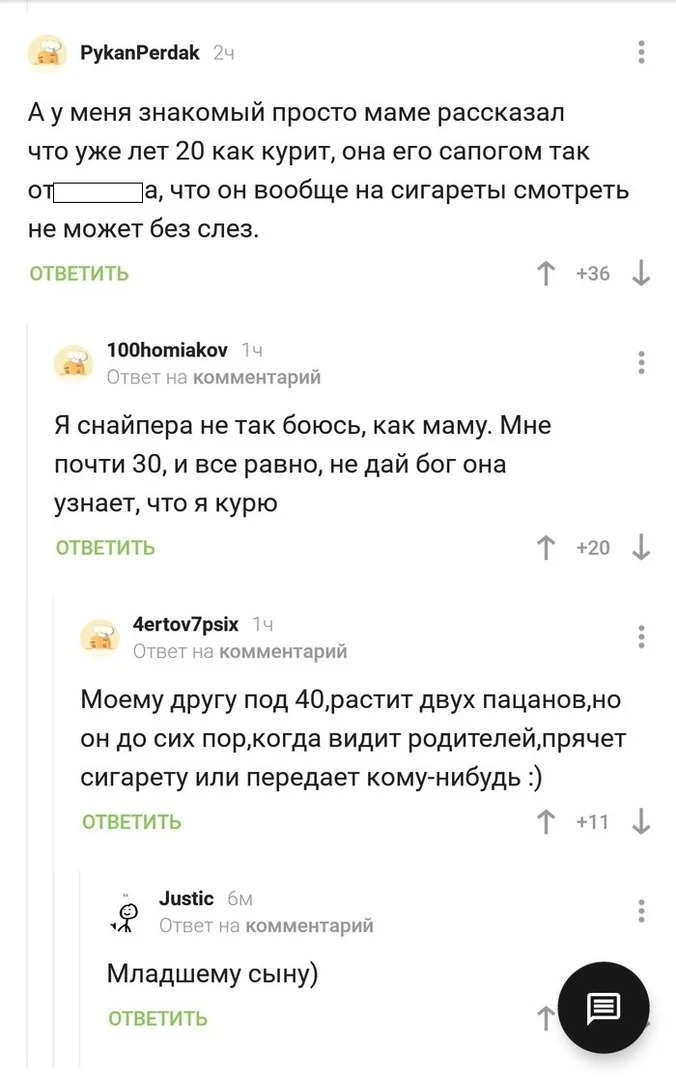Screen dimensions: 676x1080
Task: Upvote Justic's comment at the bottom
Action: (x=544, y=1018)
